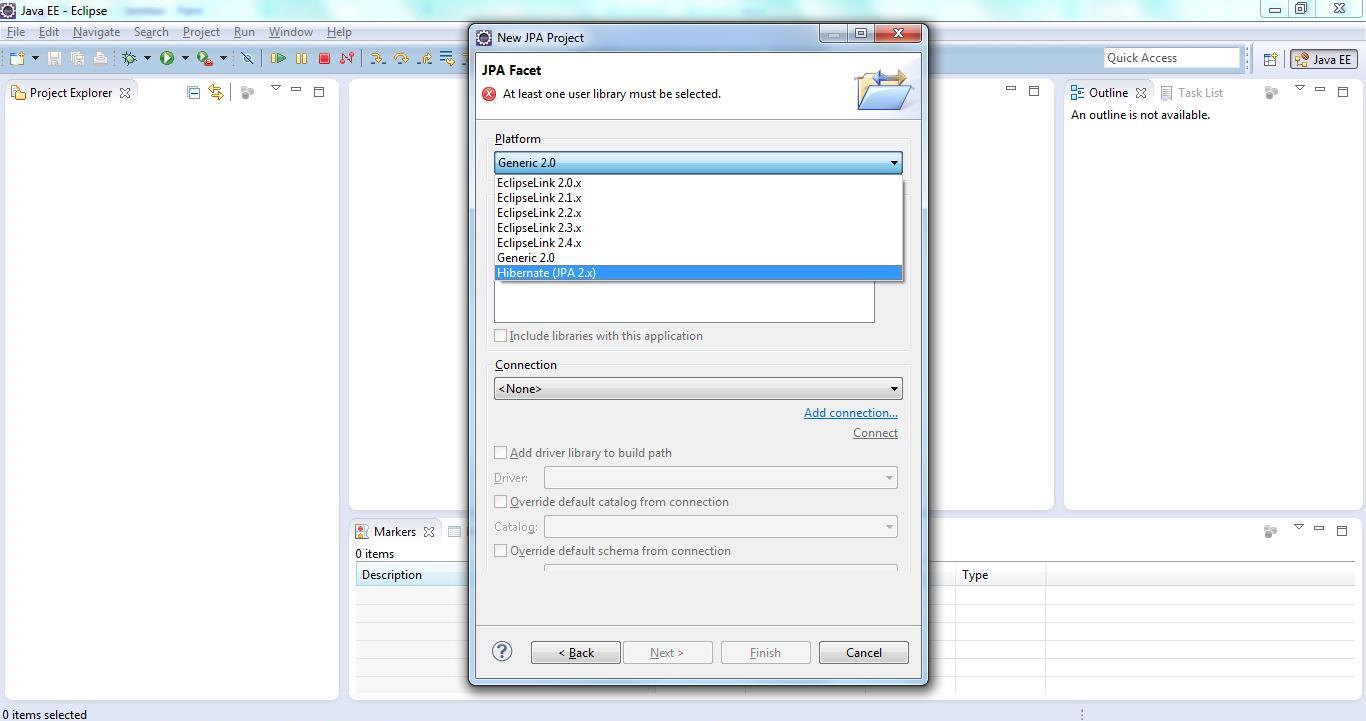Open the Outline View Menu triangle
This screenshot has width=1366, height=721.
click(x=1300, y=89)
